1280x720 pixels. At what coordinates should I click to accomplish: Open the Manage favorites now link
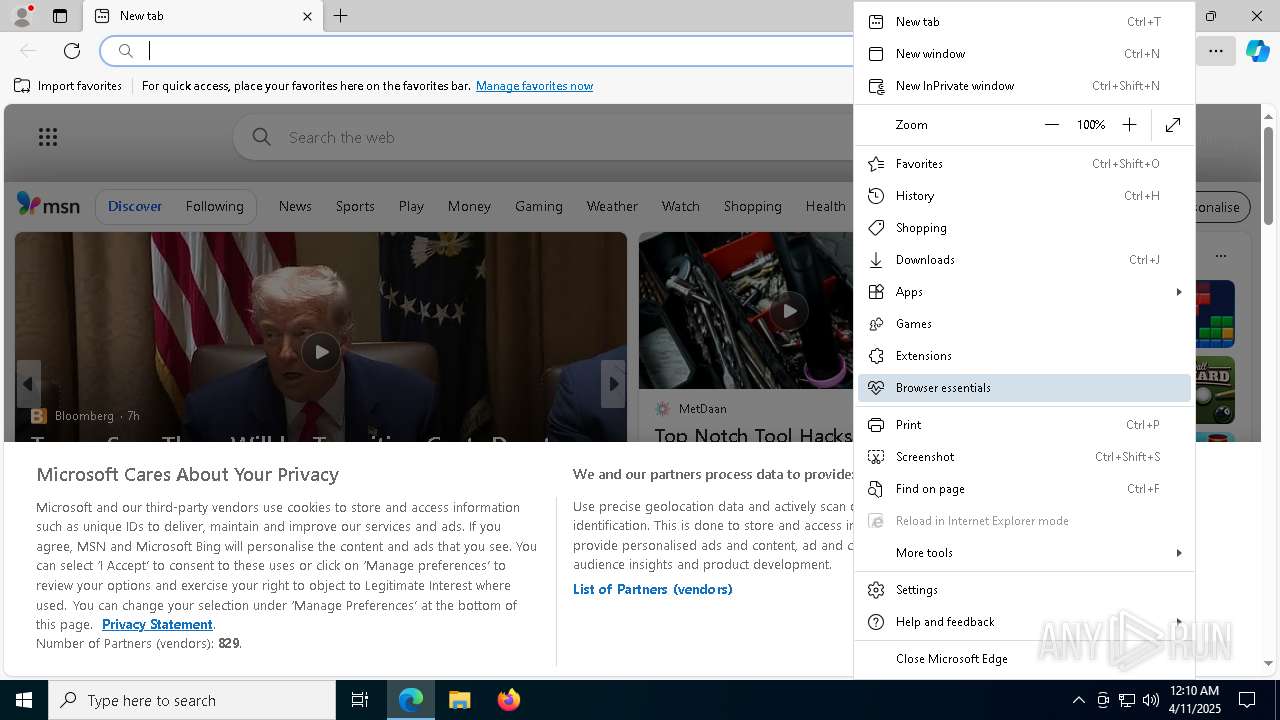point(534,86)
